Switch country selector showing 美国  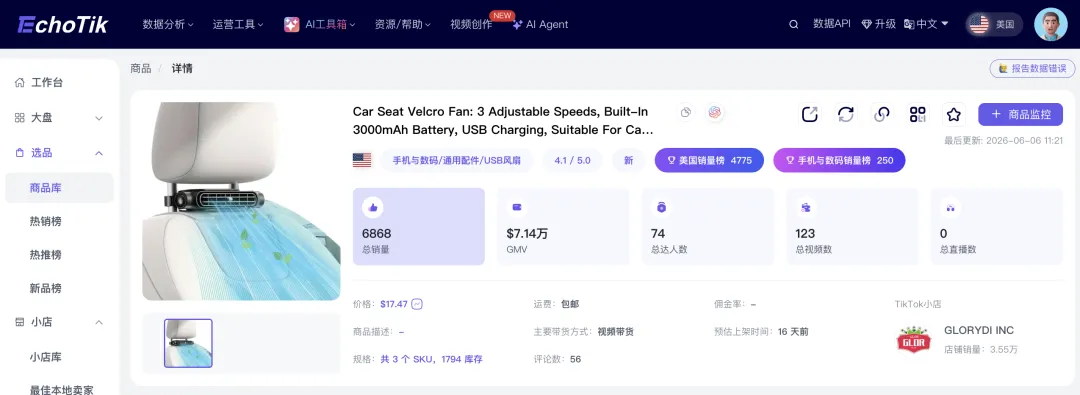point(994,24)
